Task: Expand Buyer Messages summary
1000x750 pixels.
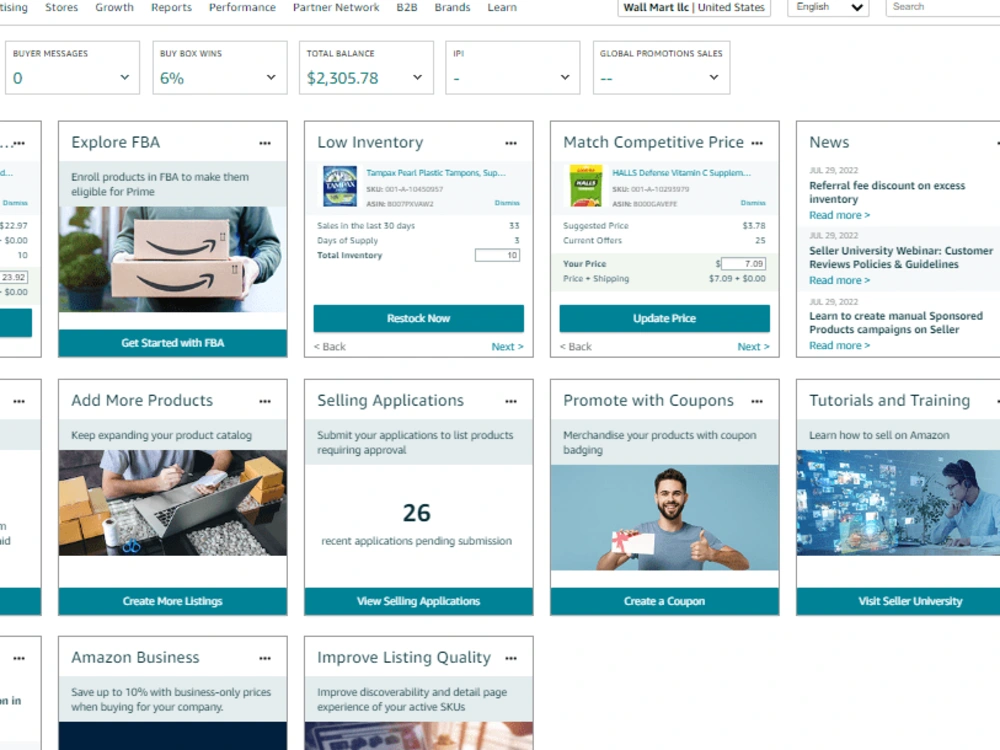Action: (124, 77)
